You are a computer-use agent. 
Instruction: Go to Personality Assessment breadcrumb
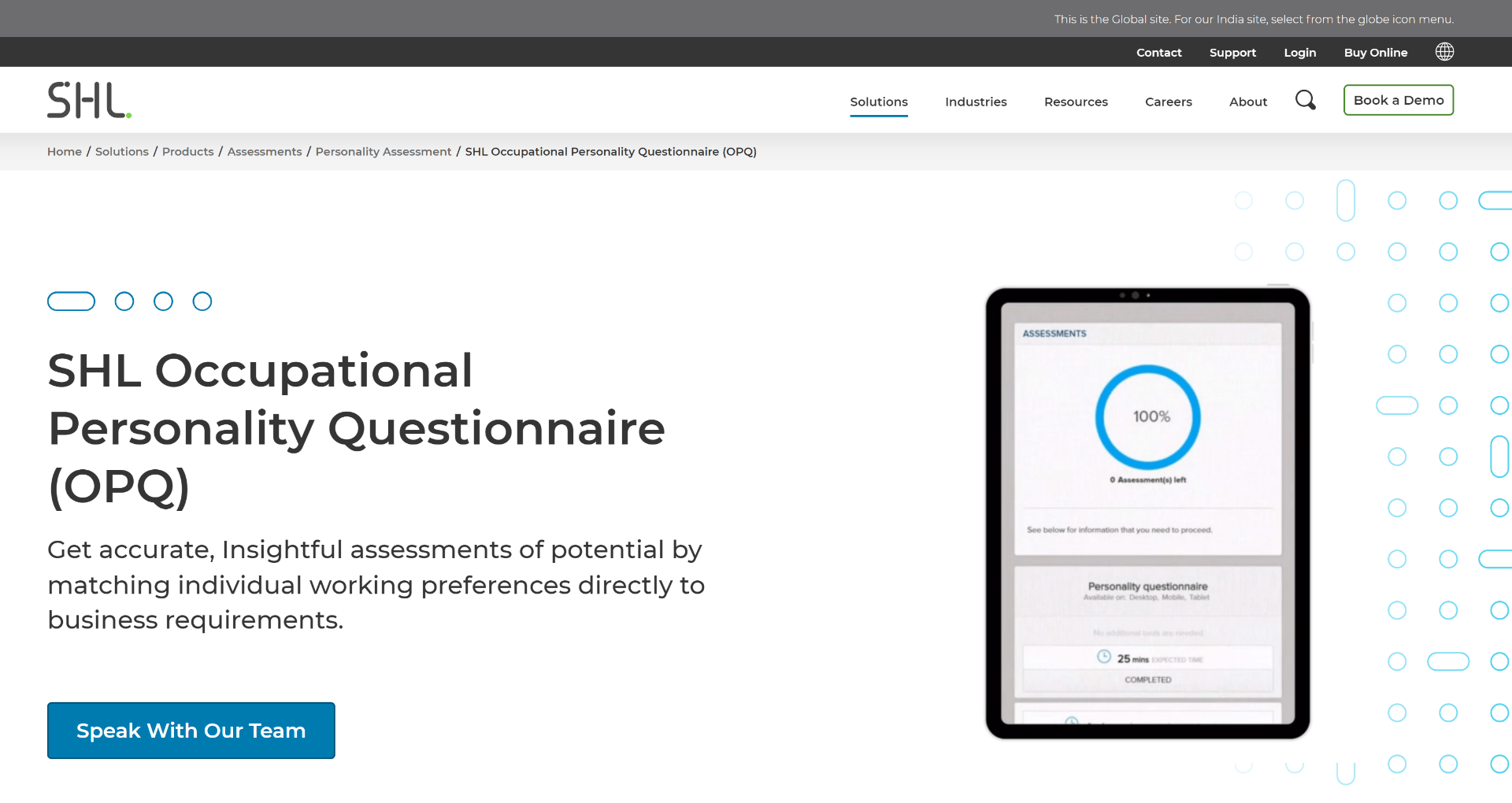point(383,152)
